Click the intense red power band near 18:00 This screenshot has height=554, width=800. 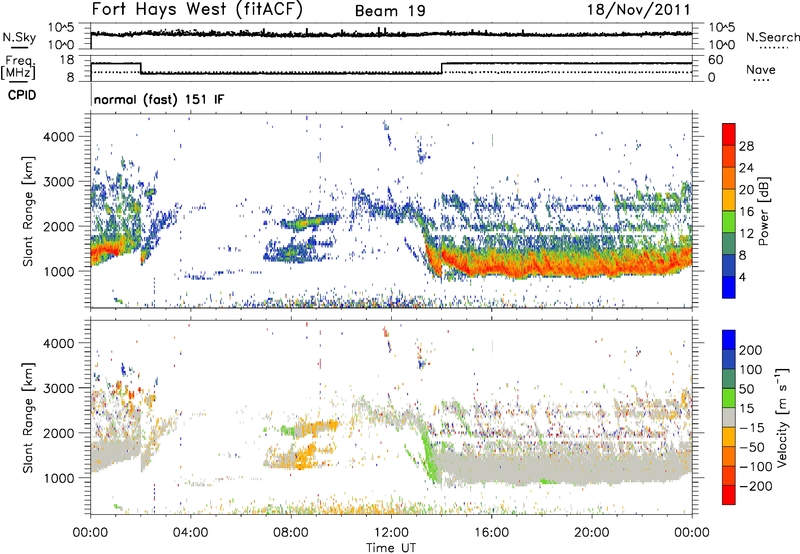(541, 265)
